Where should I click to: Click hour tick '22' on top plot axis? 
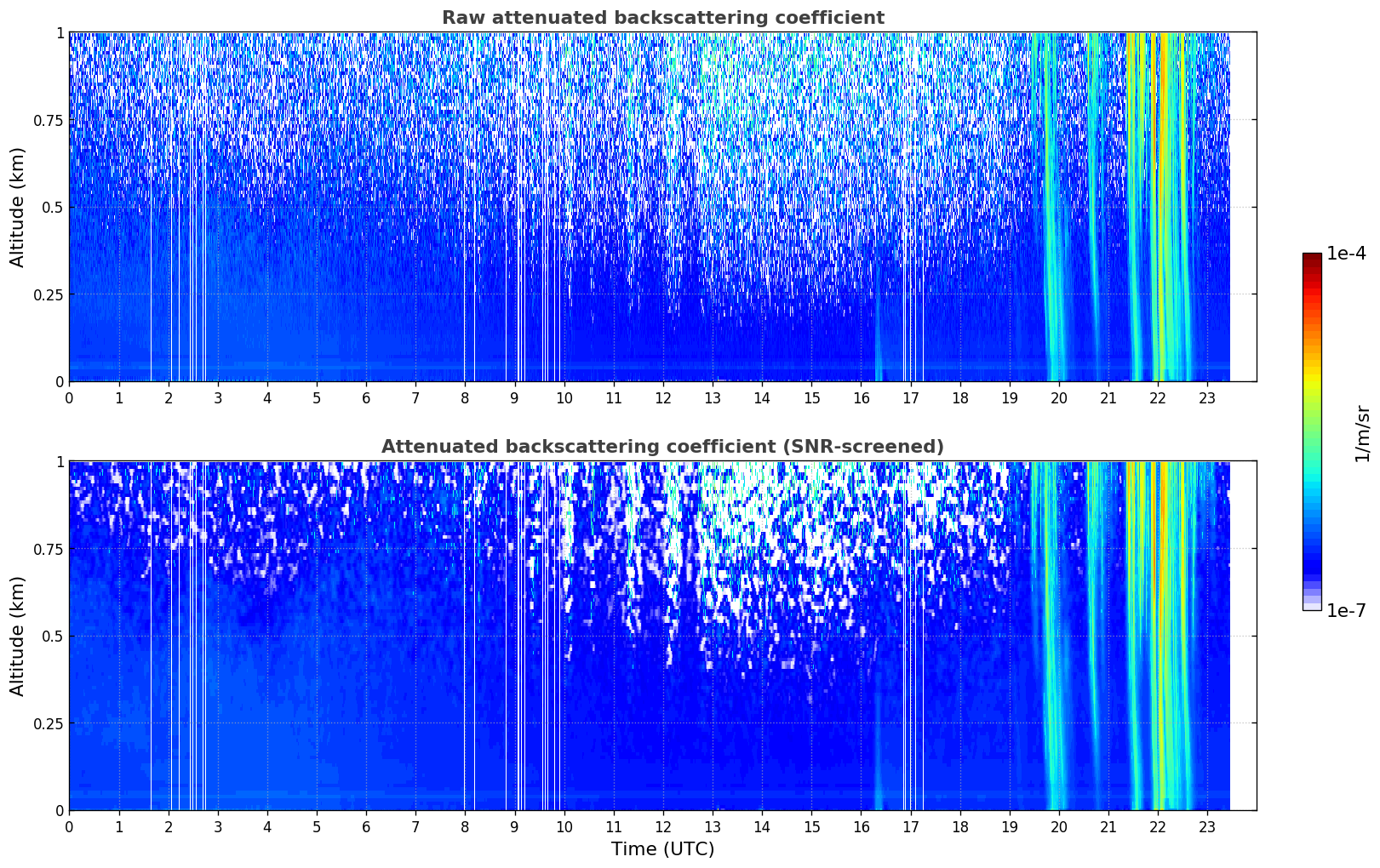[x=1158, y=397]
